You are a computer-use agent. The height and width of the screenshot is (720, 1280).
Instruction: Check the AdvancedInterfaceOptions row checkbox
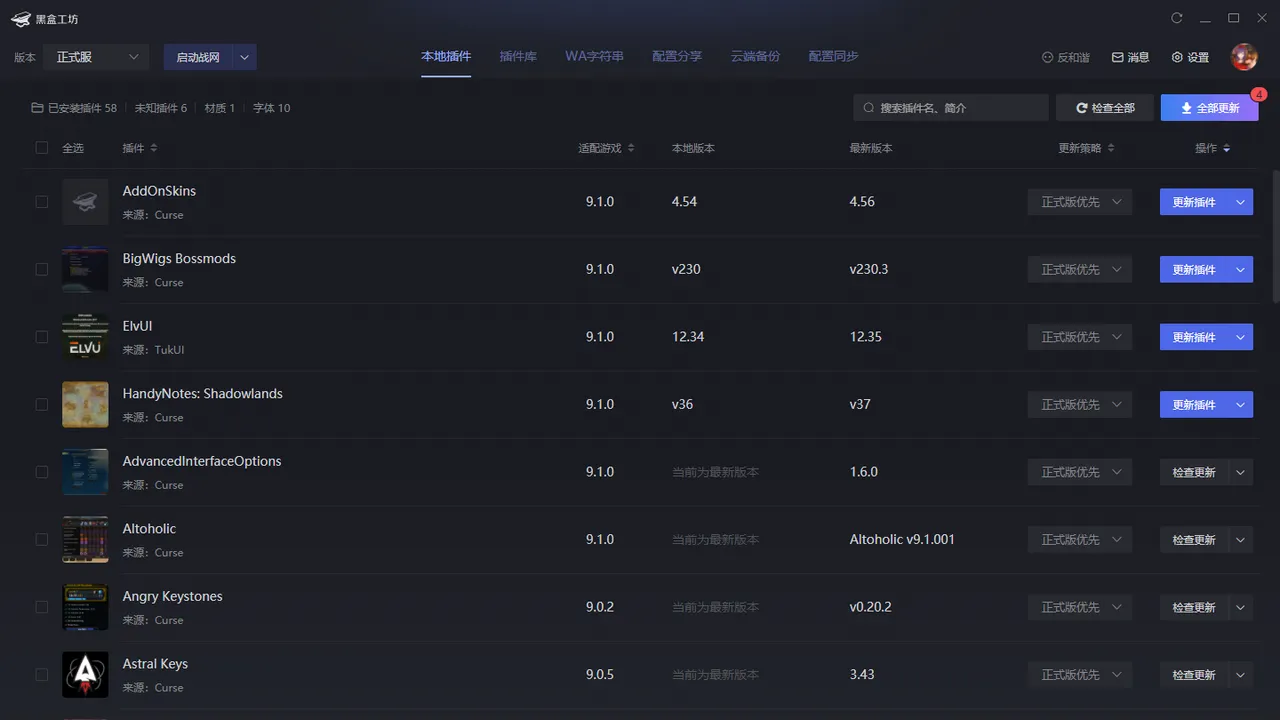point(41,472)
